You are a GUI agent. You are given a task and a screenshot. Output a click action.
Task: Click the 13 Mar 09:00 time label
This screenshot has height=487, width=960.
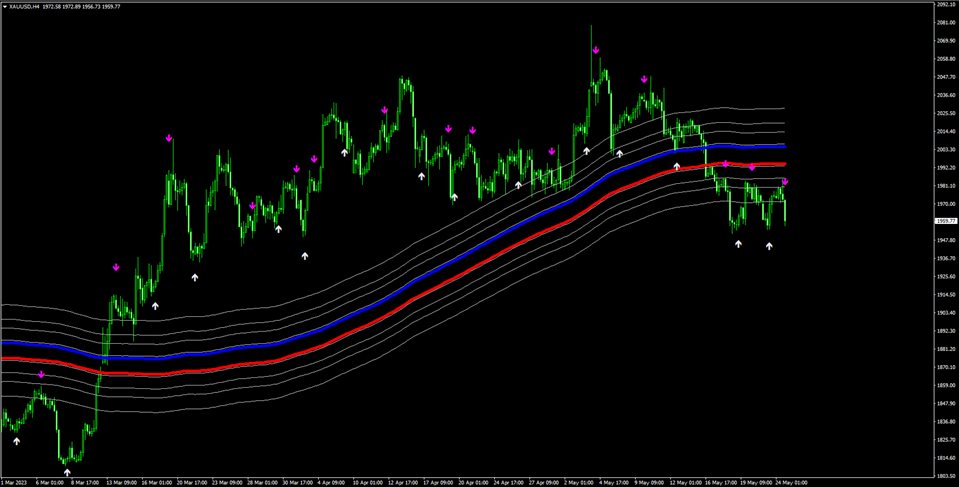120,482
